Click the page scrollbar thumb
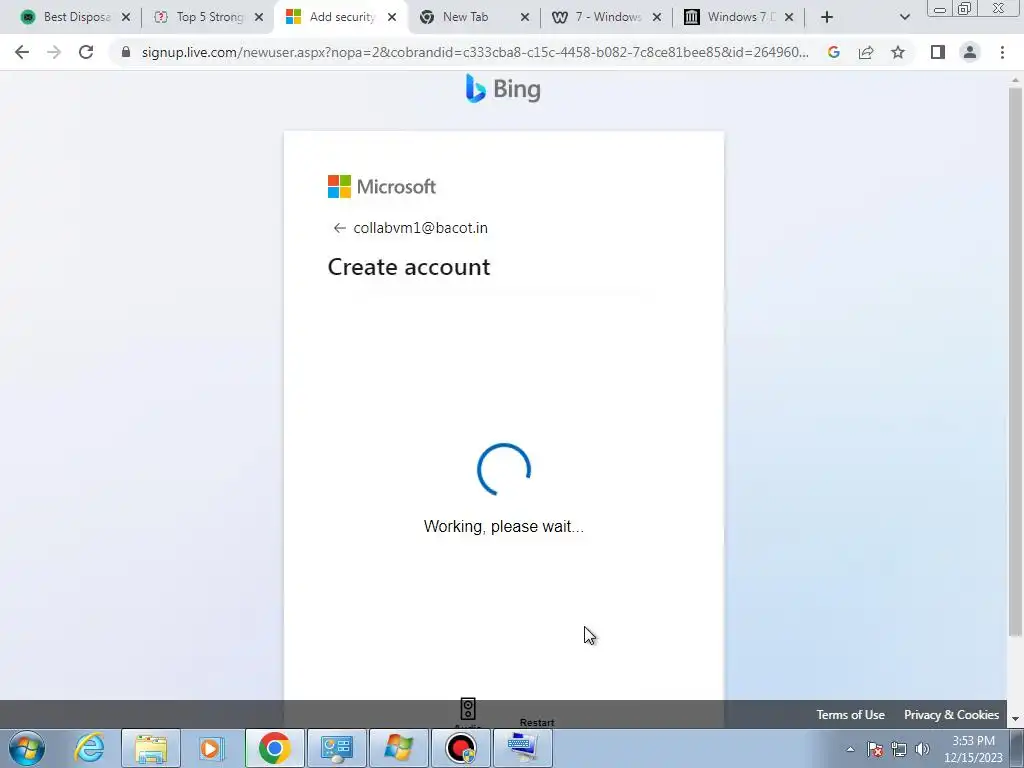 [1016, 360]
